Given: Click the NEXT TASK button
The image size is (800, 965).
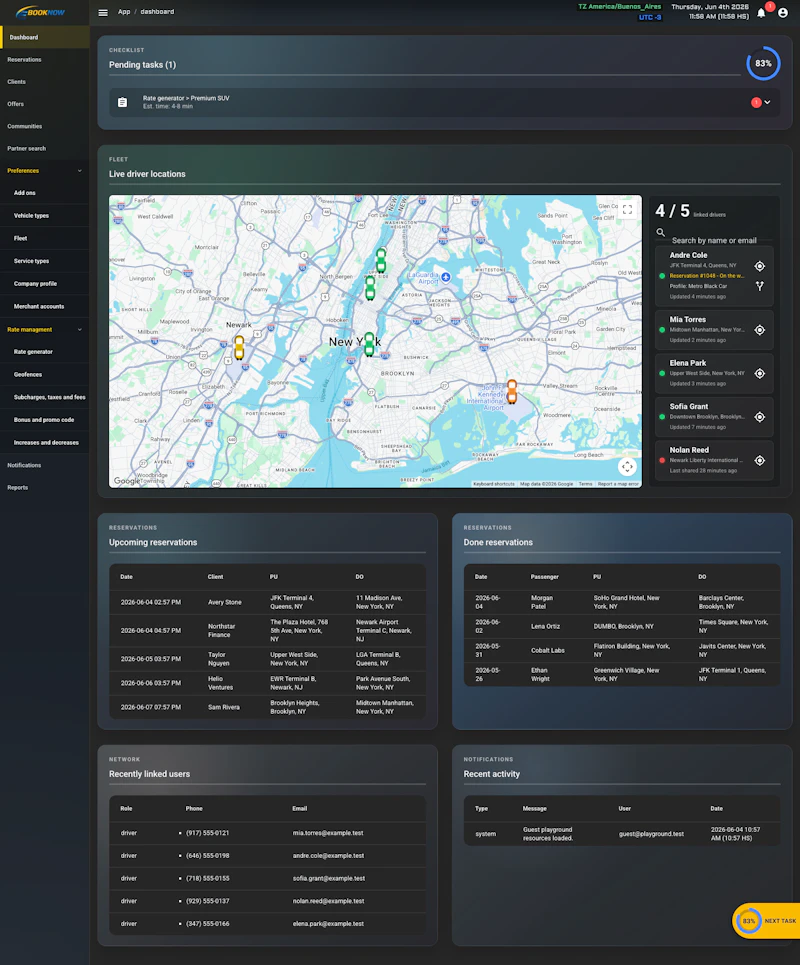Looking at the screenshot, I should tap(767, 921).
